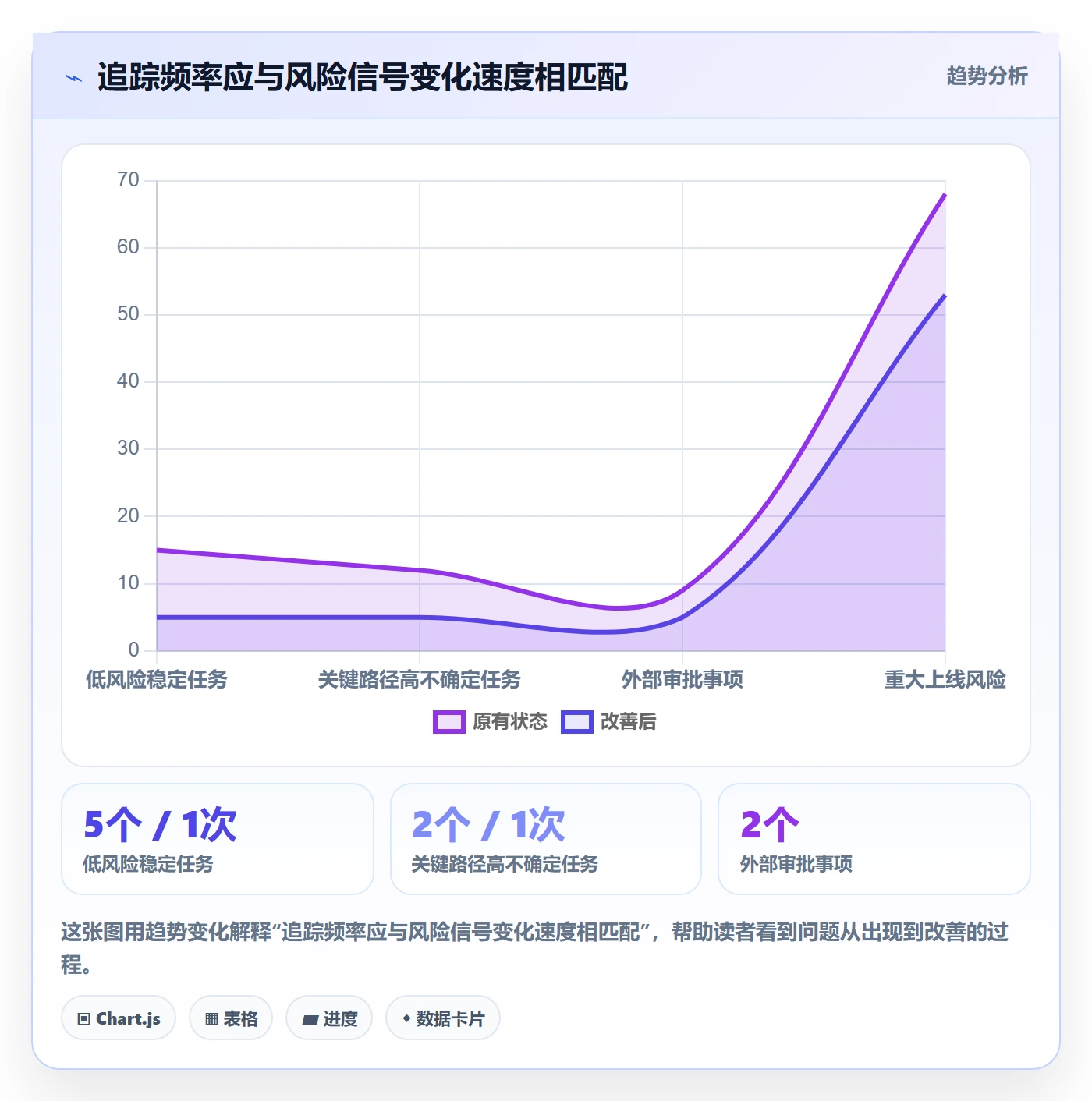Click the progress bar icon in 进度 chip
Viewport: 1092px width, 1101px height.
(x=310, y=1020)
